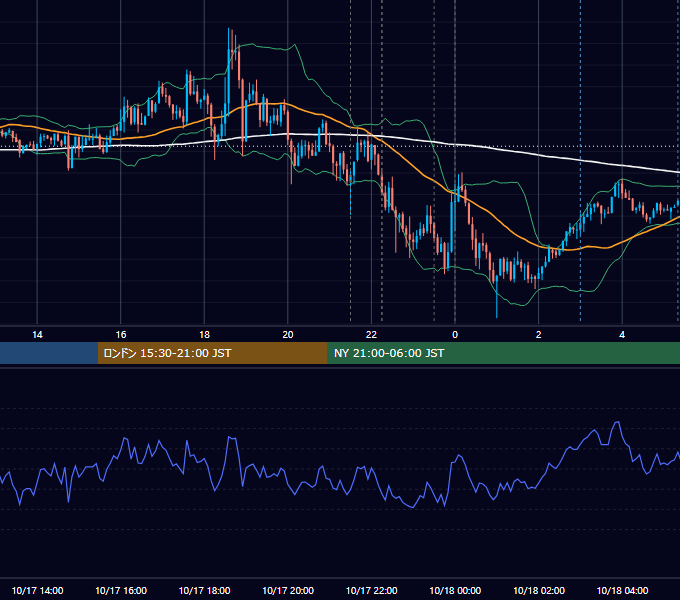
Task: Click the 10/17 18:00 date label
Action: (x=204, y=590)
